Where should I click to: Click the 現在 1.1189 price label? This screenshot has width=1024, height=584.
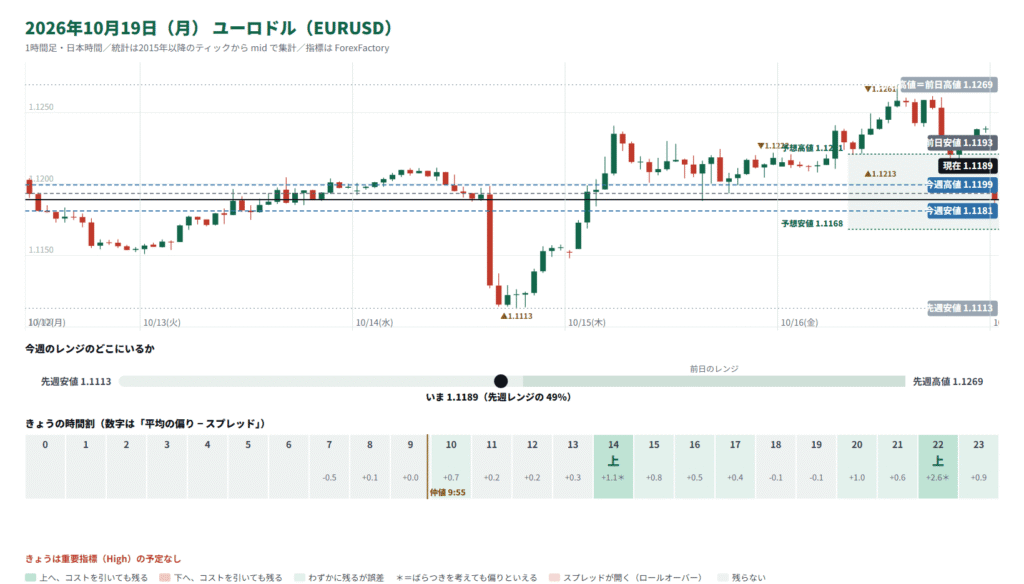pyautogui.click(x=967, y=166)
